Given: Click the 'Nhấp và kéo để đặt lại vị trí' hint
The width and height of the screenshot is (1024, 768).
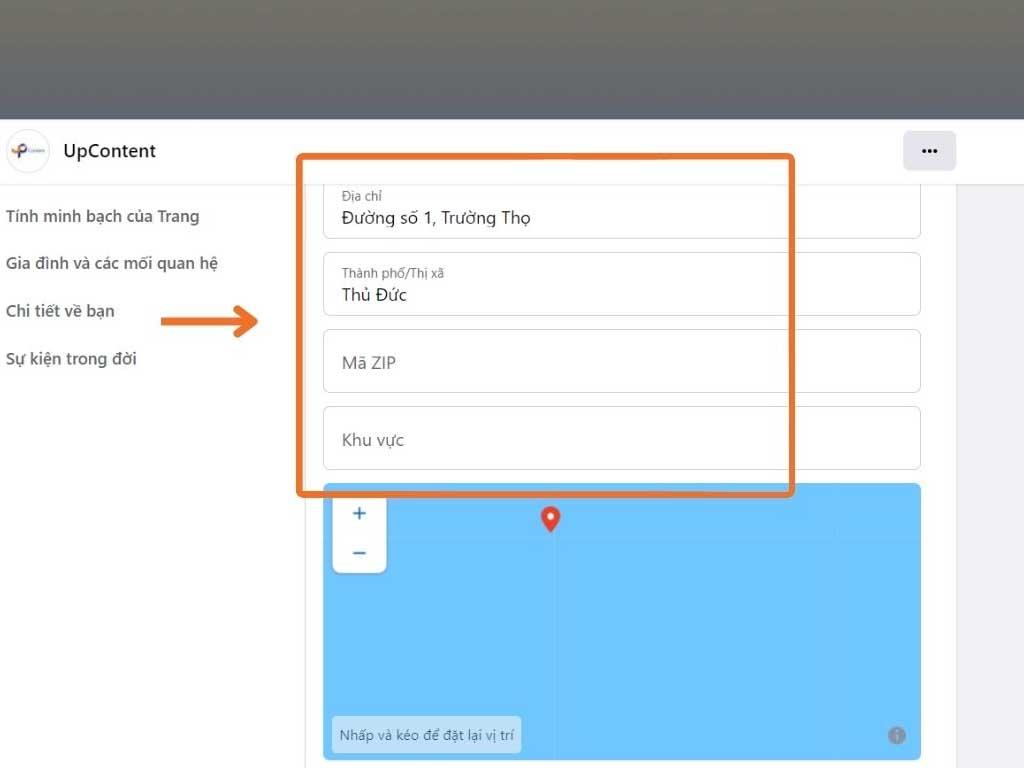Looking at the screenshot, I should click(427, 736).
